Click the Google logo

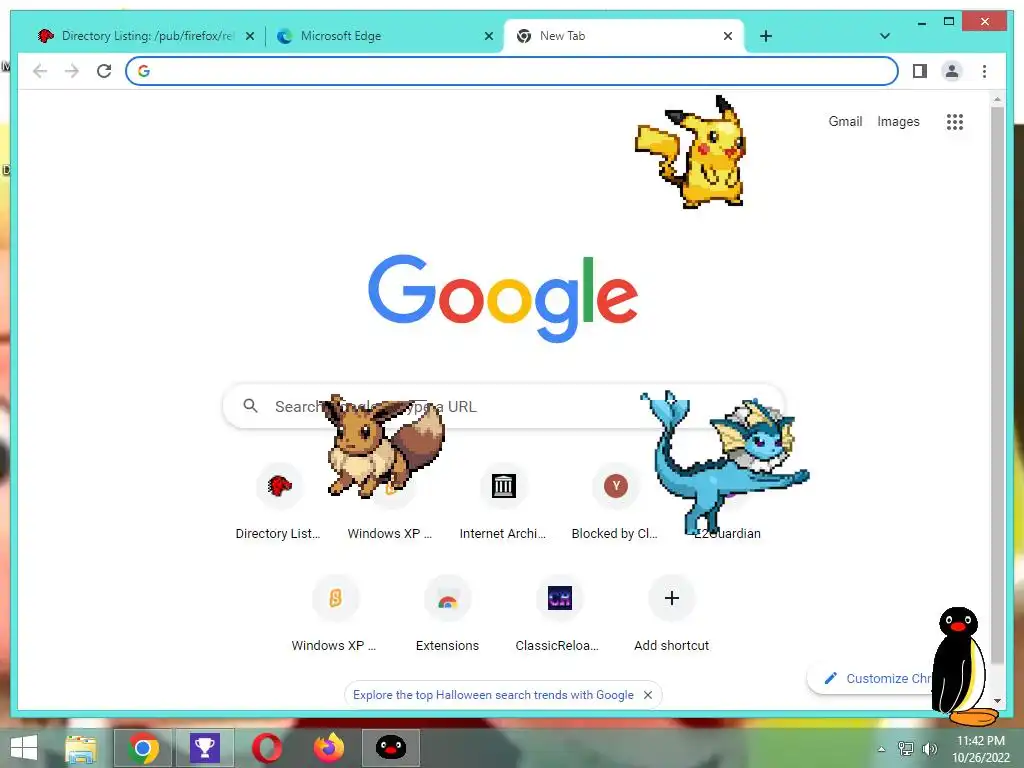(503, 298)
